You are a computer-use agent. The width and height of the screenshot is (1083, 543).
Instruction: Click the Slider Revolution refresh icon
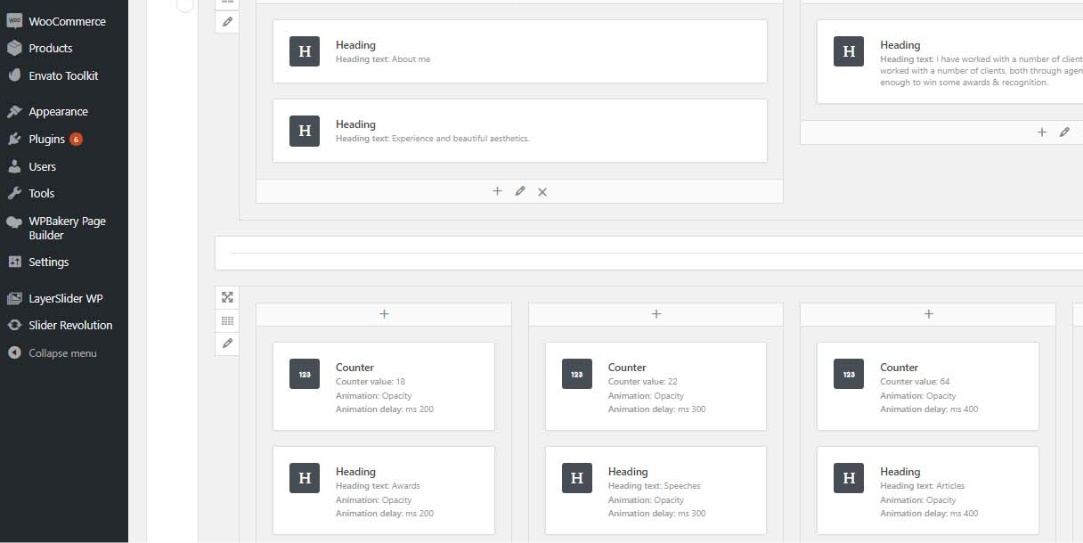point(15,325)
